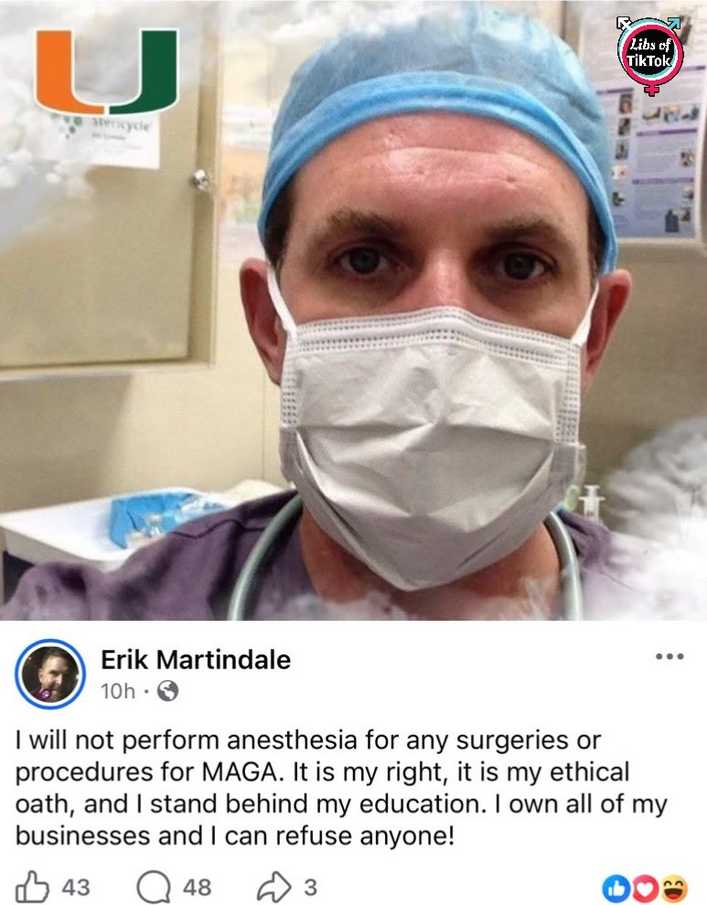The height and width of the screenshot is (905, 707).
Task: Click the 43 likes count
Action: click(76, 887)
